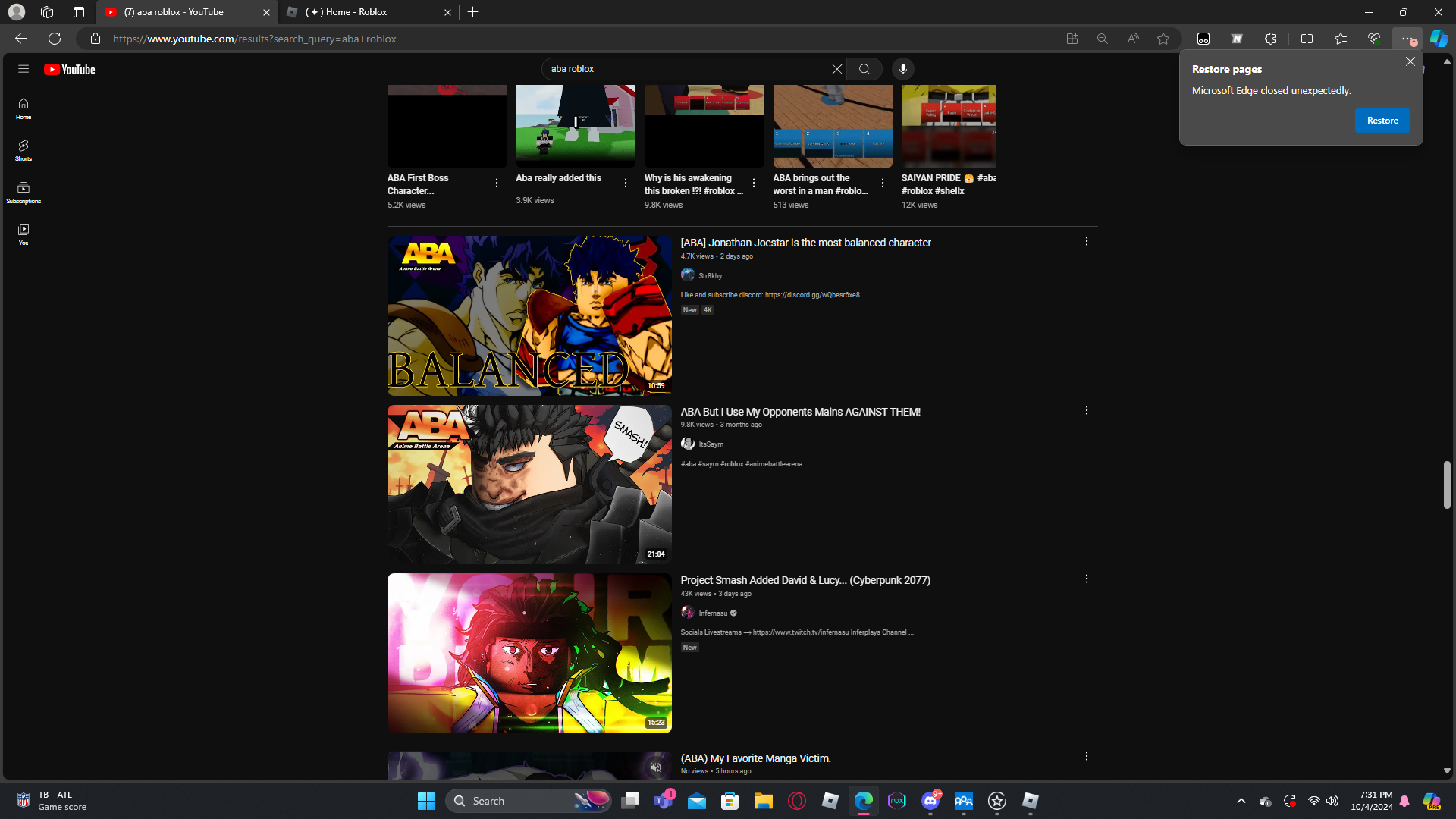
Task: Open File Explorer from the taskbar
Action: (763, 801)
